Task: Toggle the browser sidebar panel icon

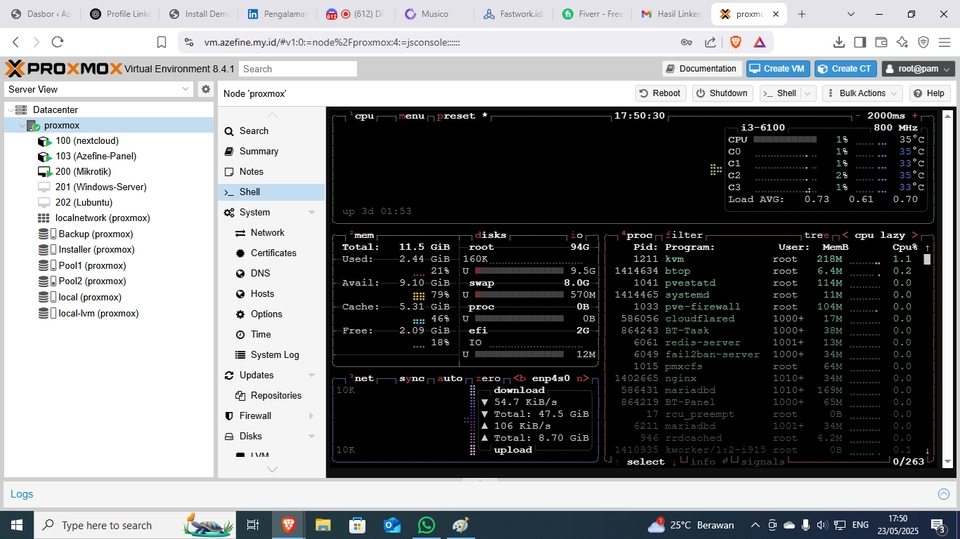Action: (860, 42)
